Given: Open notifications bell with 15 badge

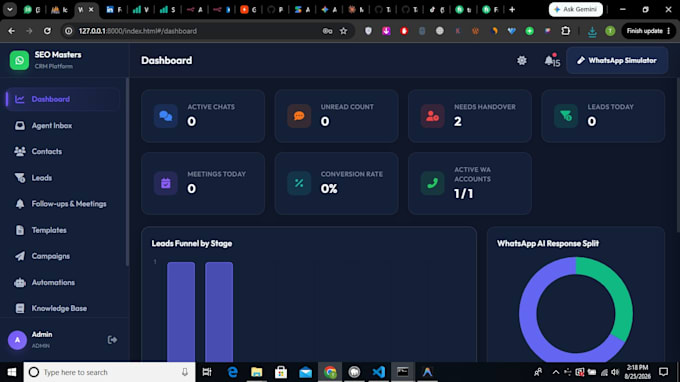Looking at the screenshot, I should [551, 61].
